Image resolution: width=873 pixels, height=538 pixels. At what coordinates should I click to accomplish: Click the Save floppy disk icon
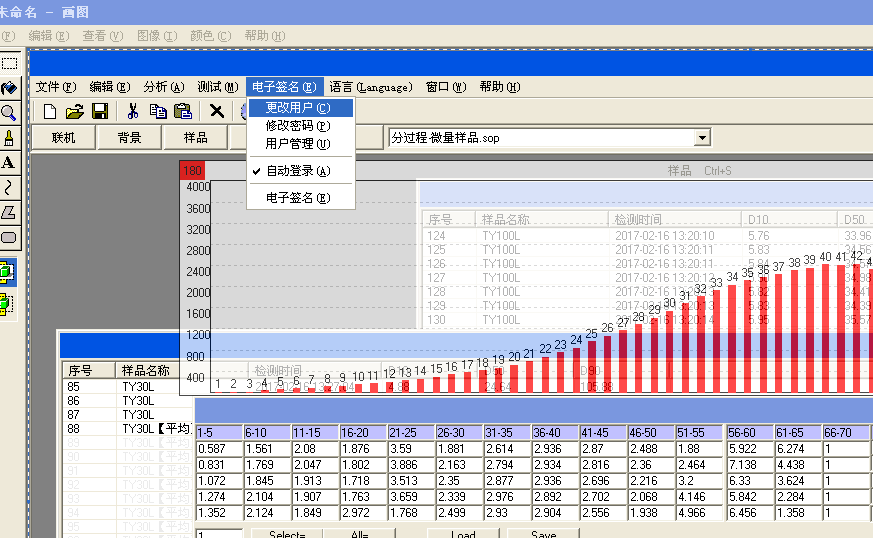(x=99, y=111)
